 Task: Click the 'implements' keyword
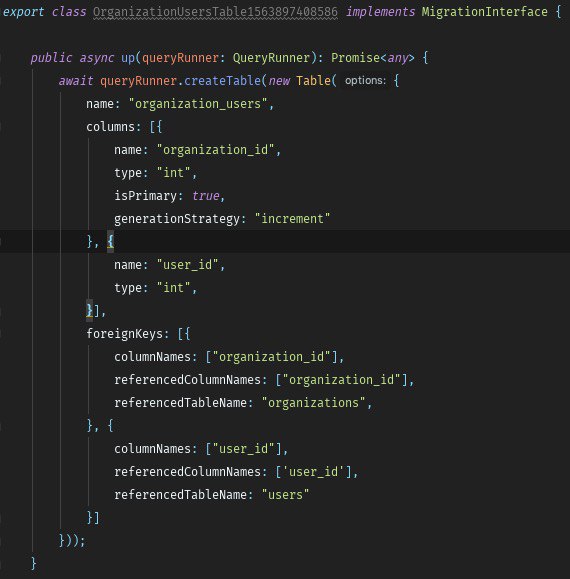[x=381, y=12]
